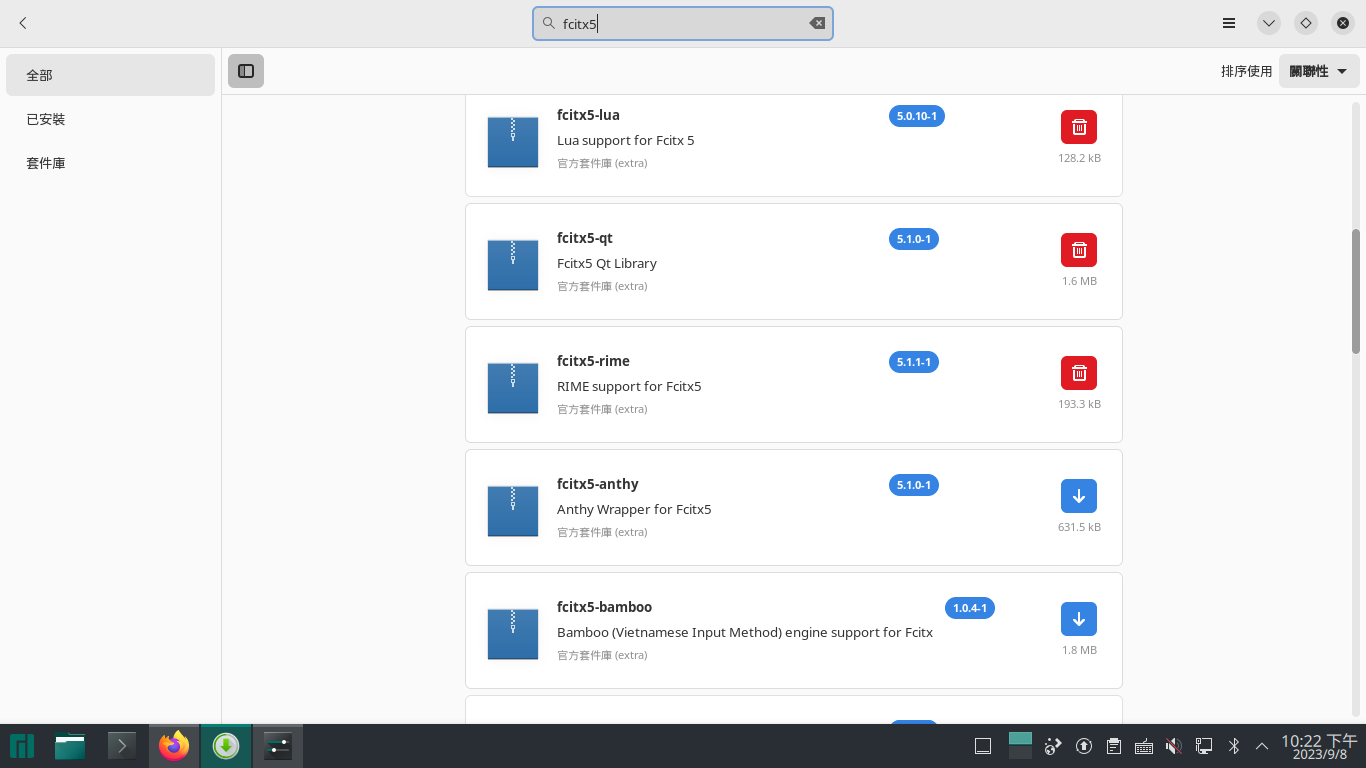Go back with the header arrow

coord(23,23)
